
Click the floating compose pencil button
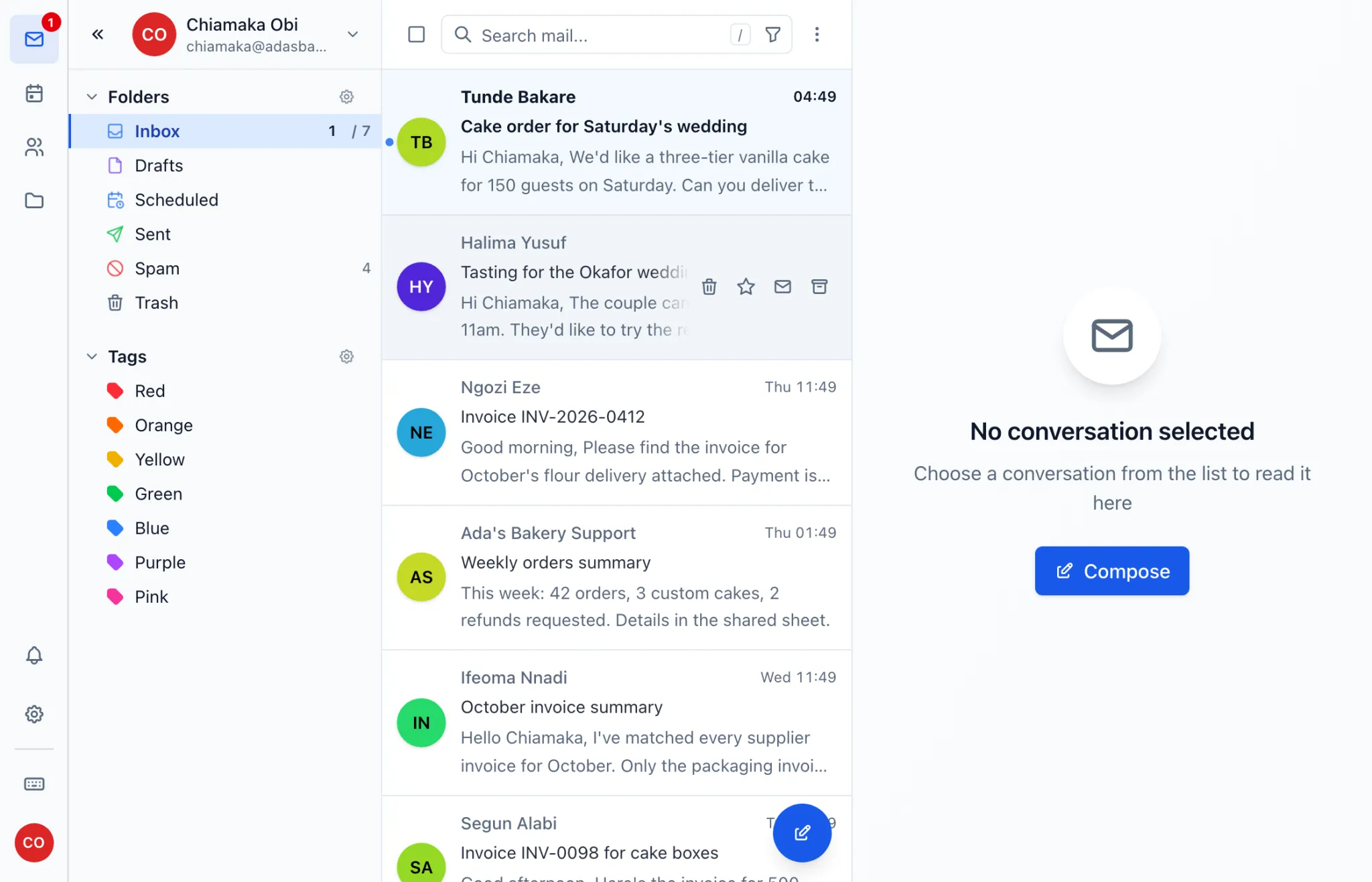click(802, 832)
